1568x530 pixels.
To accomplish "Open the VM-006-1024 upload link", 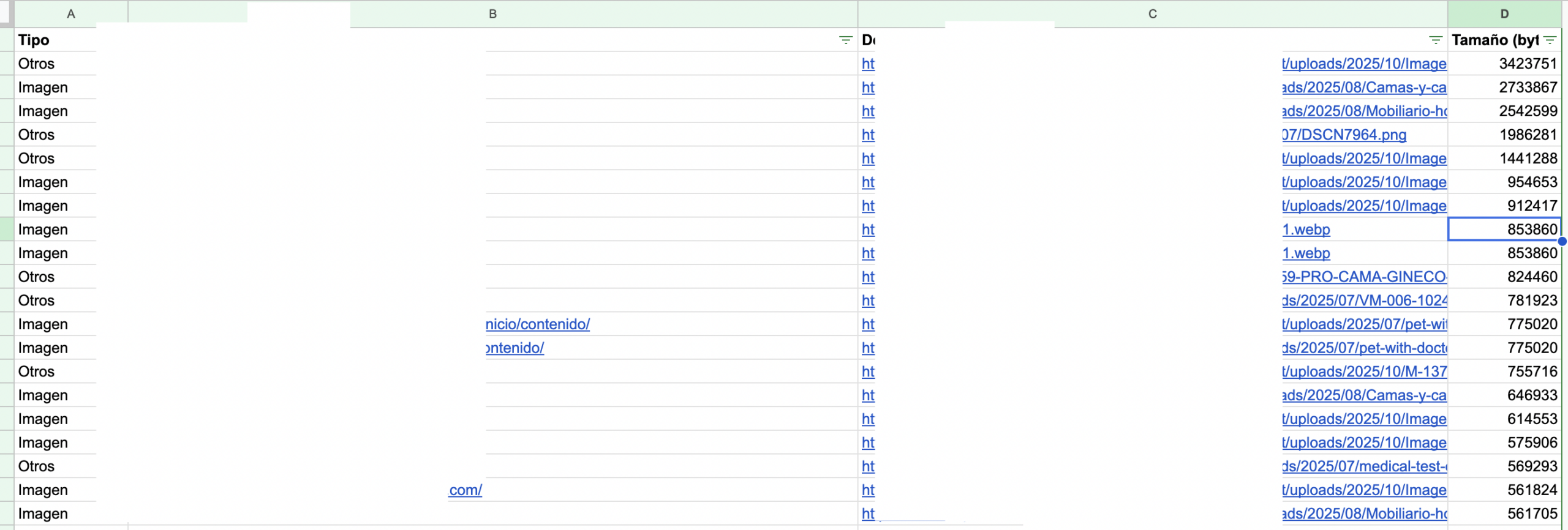I will point(1364,300).
